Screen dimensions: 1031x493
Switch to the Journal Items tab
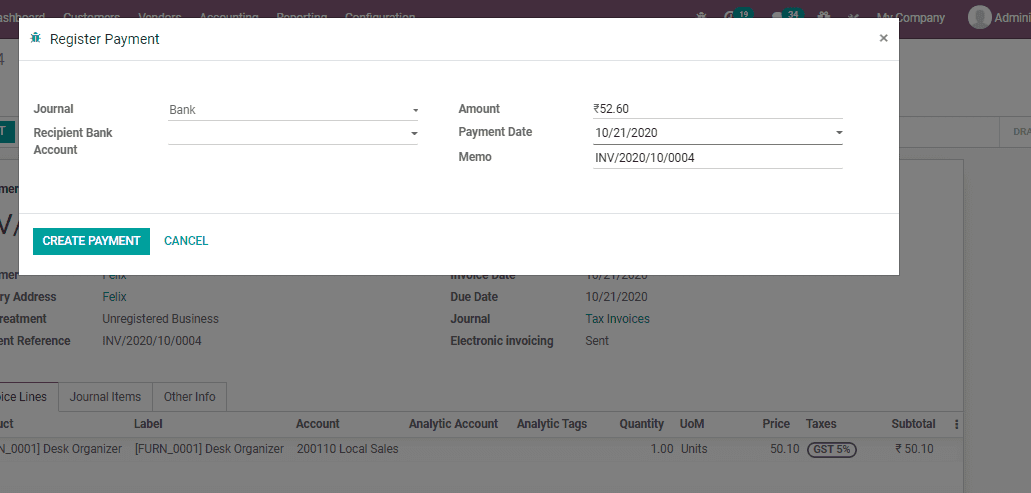[x=105, y=397]
